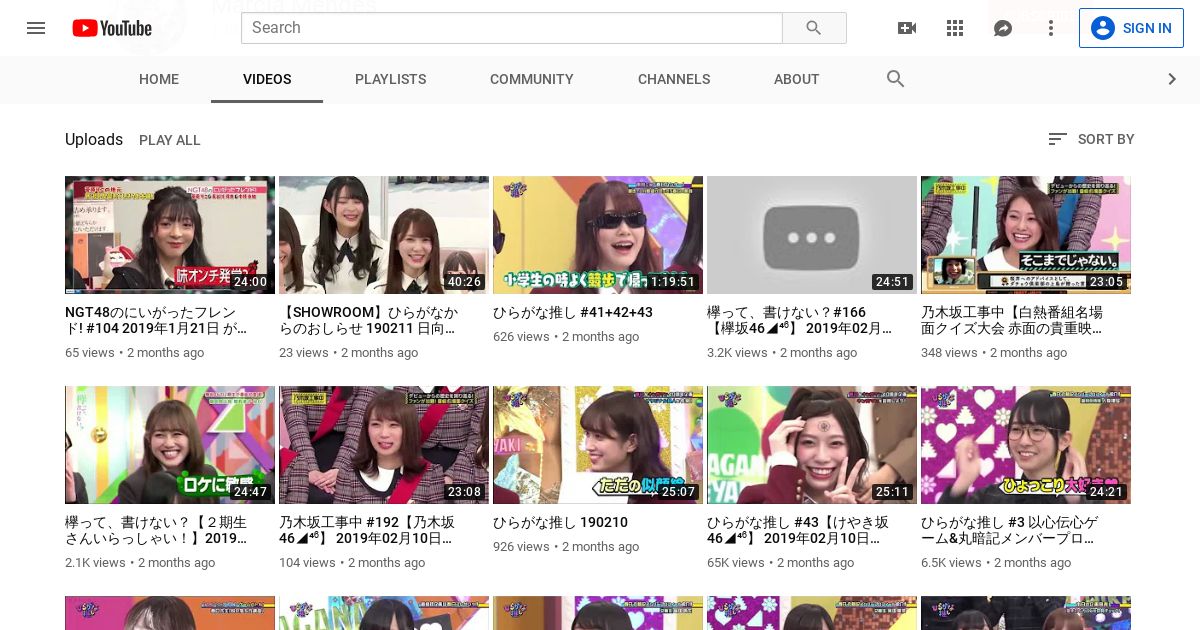Show more tabs with right chevron
The image size is (1200, 630).
[1172, 79]
